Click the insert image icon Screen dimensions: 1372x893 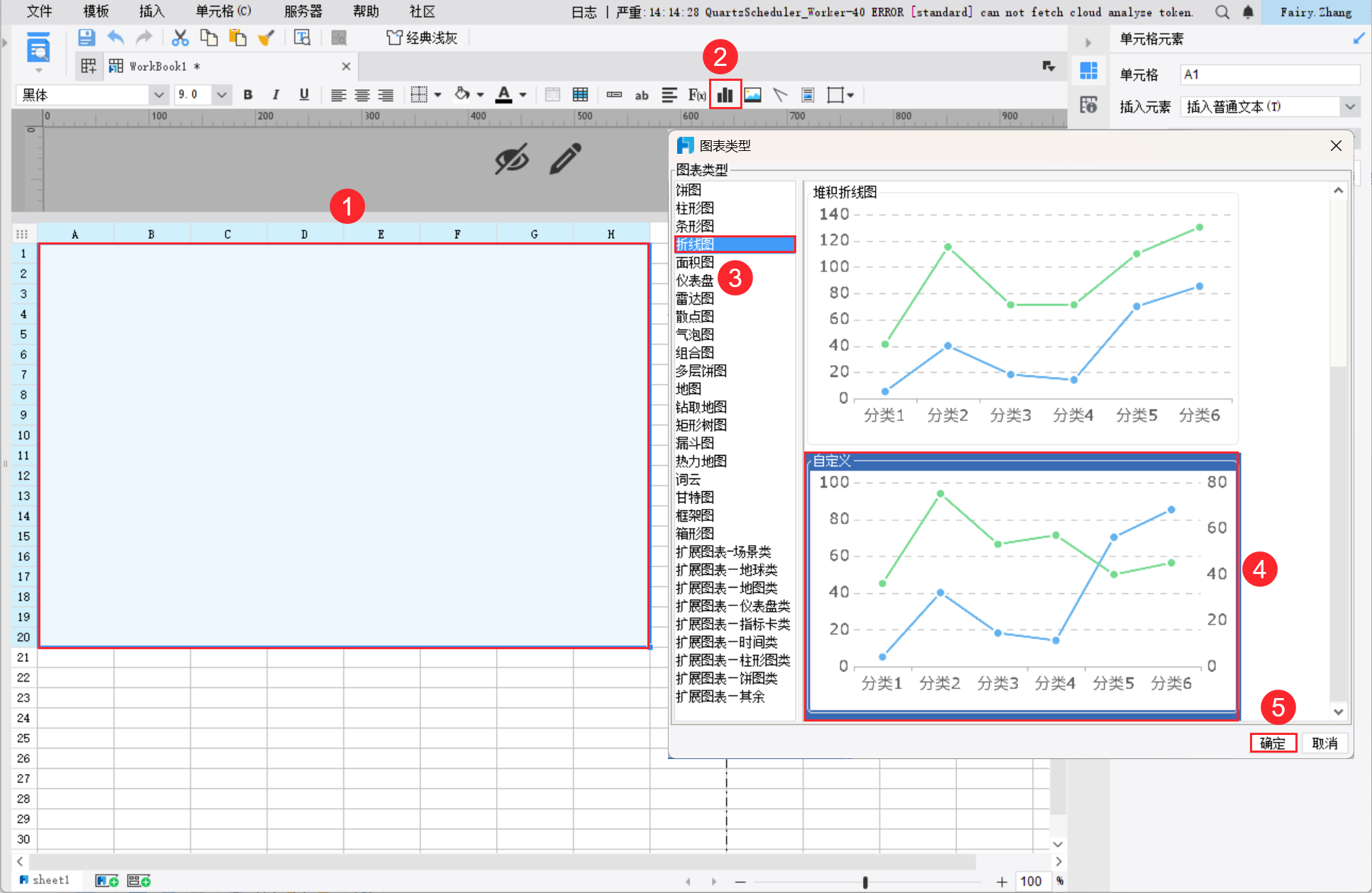[x=752, y=95]
